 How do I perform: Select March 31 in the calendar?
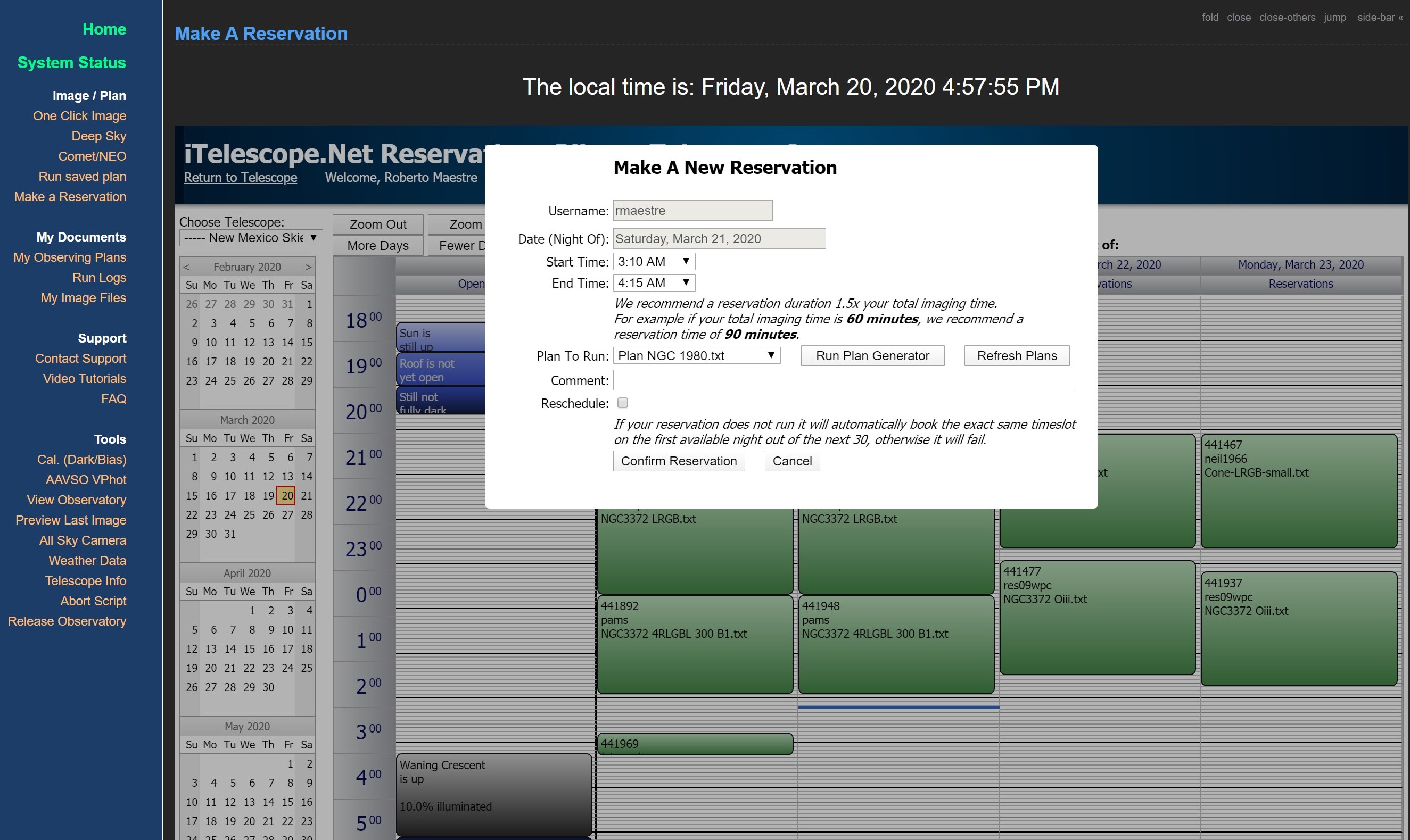click(230, 534)
